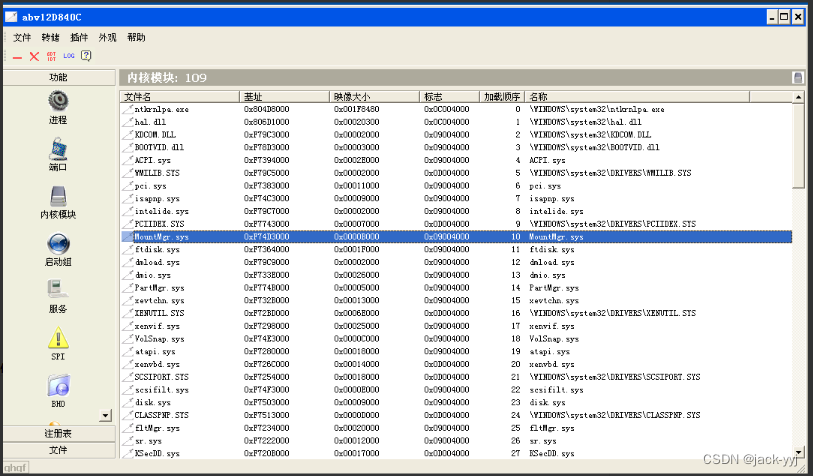Select the xevtchn.sys file name
Viewport: 813px width, 476px height.
159,300
